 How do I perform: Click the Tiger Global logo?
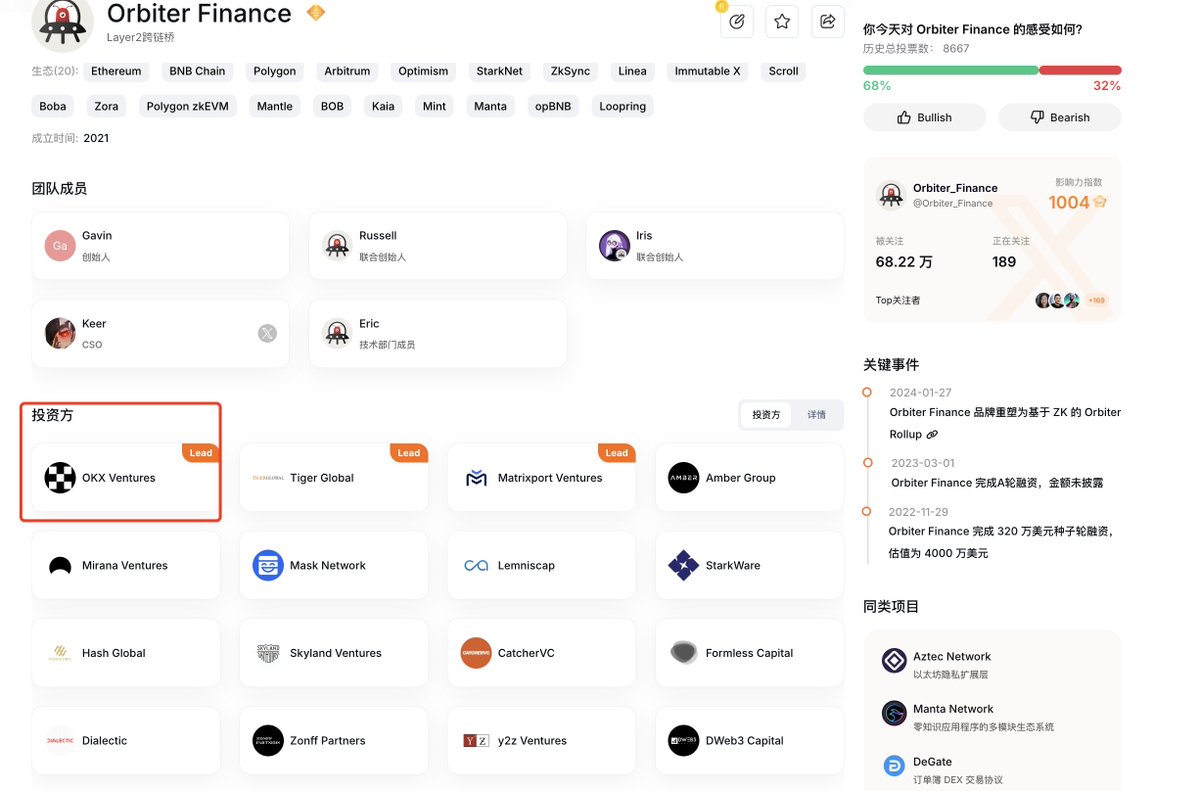click(268, 478)
